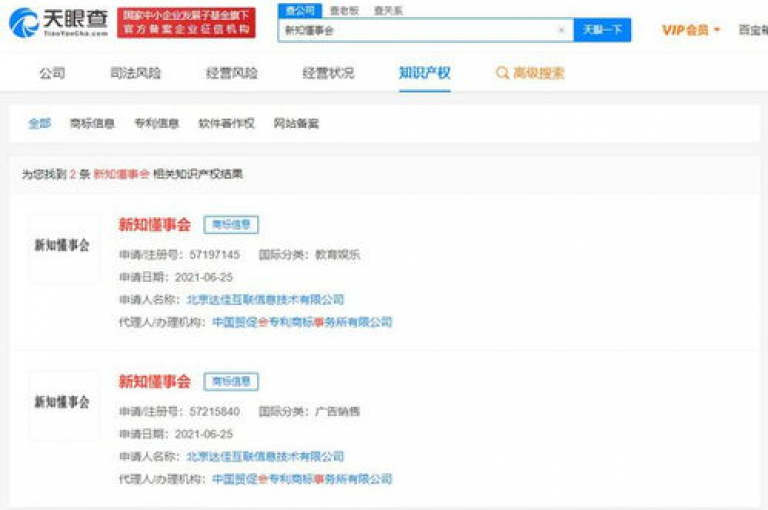Filter by 软件著作权
The width and height of the screenshot is (768, 510).
226,123
